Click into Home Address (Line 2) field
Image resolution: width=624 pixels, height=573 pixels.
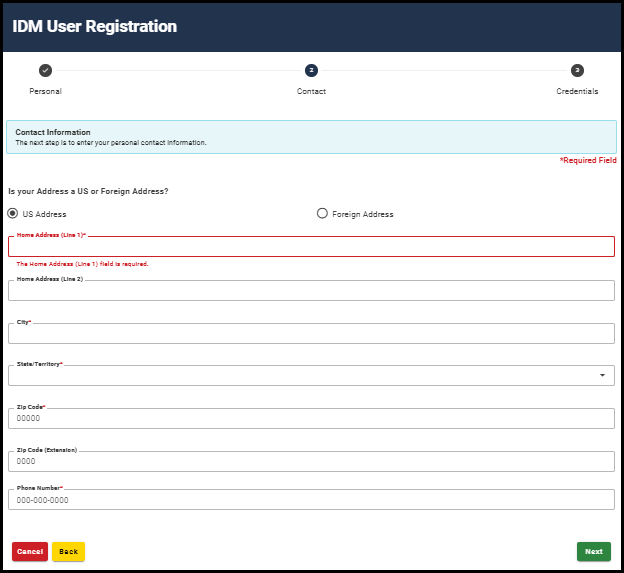tap(311, 291)
